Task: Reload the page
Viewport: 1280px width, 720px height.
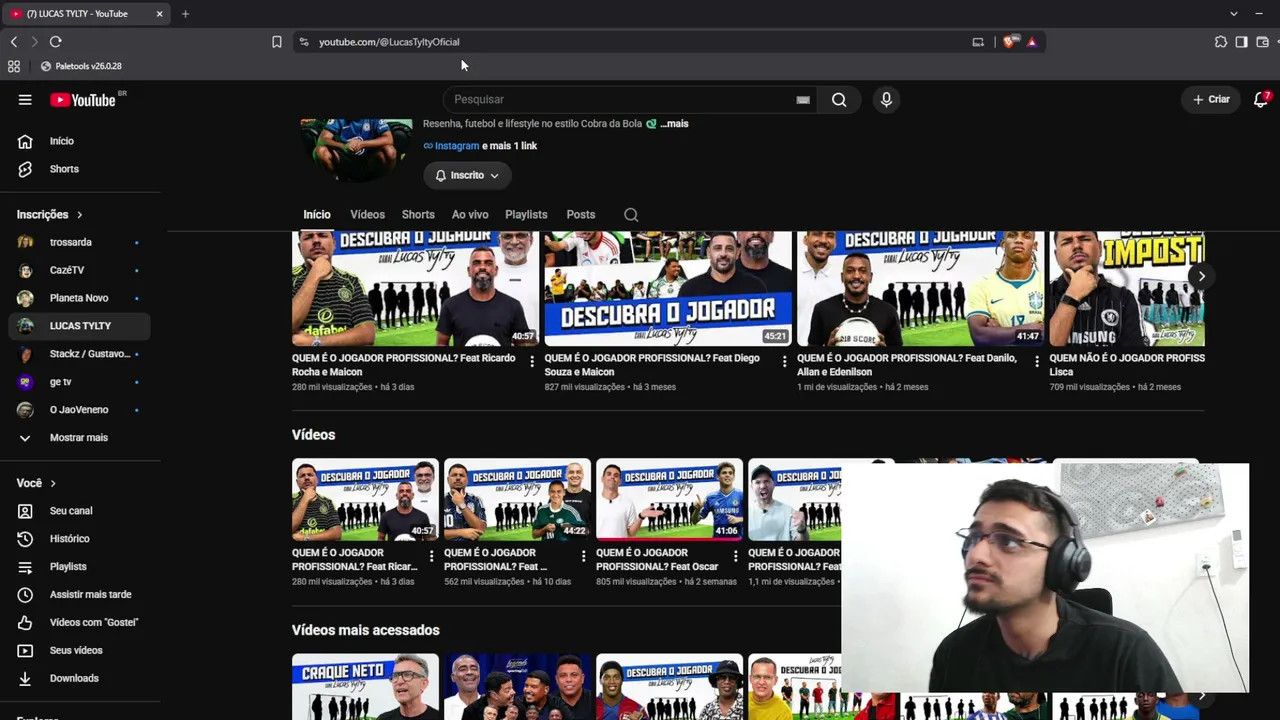Action: coord(56,42)
